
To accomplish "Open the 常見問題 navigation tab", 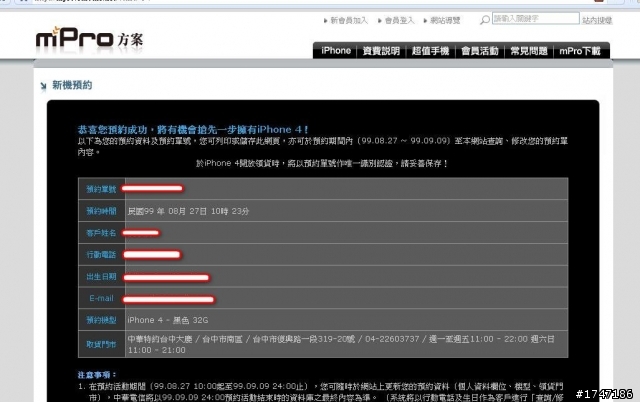I will pos(529,51).
